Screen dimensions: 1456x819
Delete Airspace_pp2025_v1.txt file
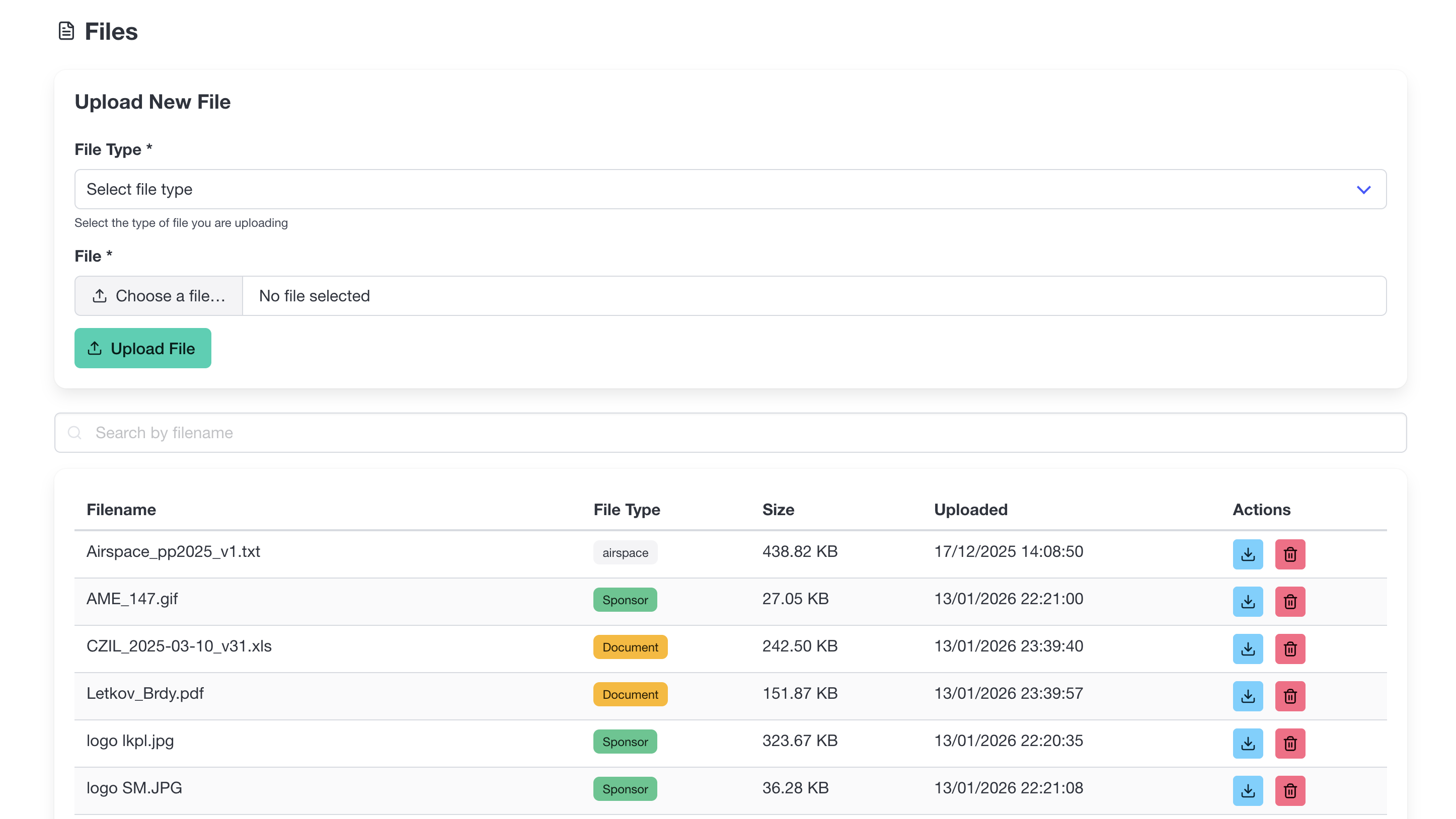tap(1289, 554)
